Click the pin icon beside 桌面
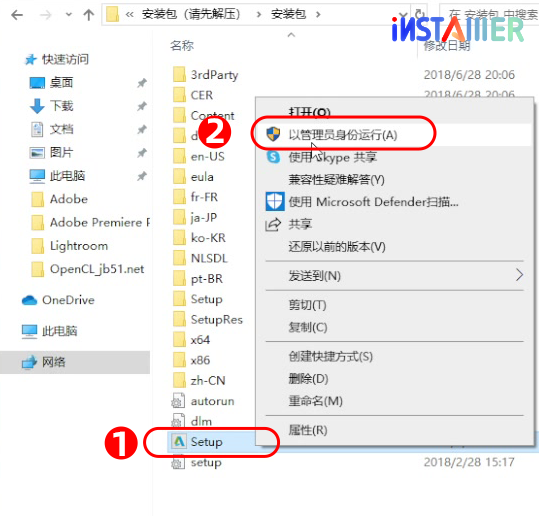This screenshot has height=516, width=539. 142,83
